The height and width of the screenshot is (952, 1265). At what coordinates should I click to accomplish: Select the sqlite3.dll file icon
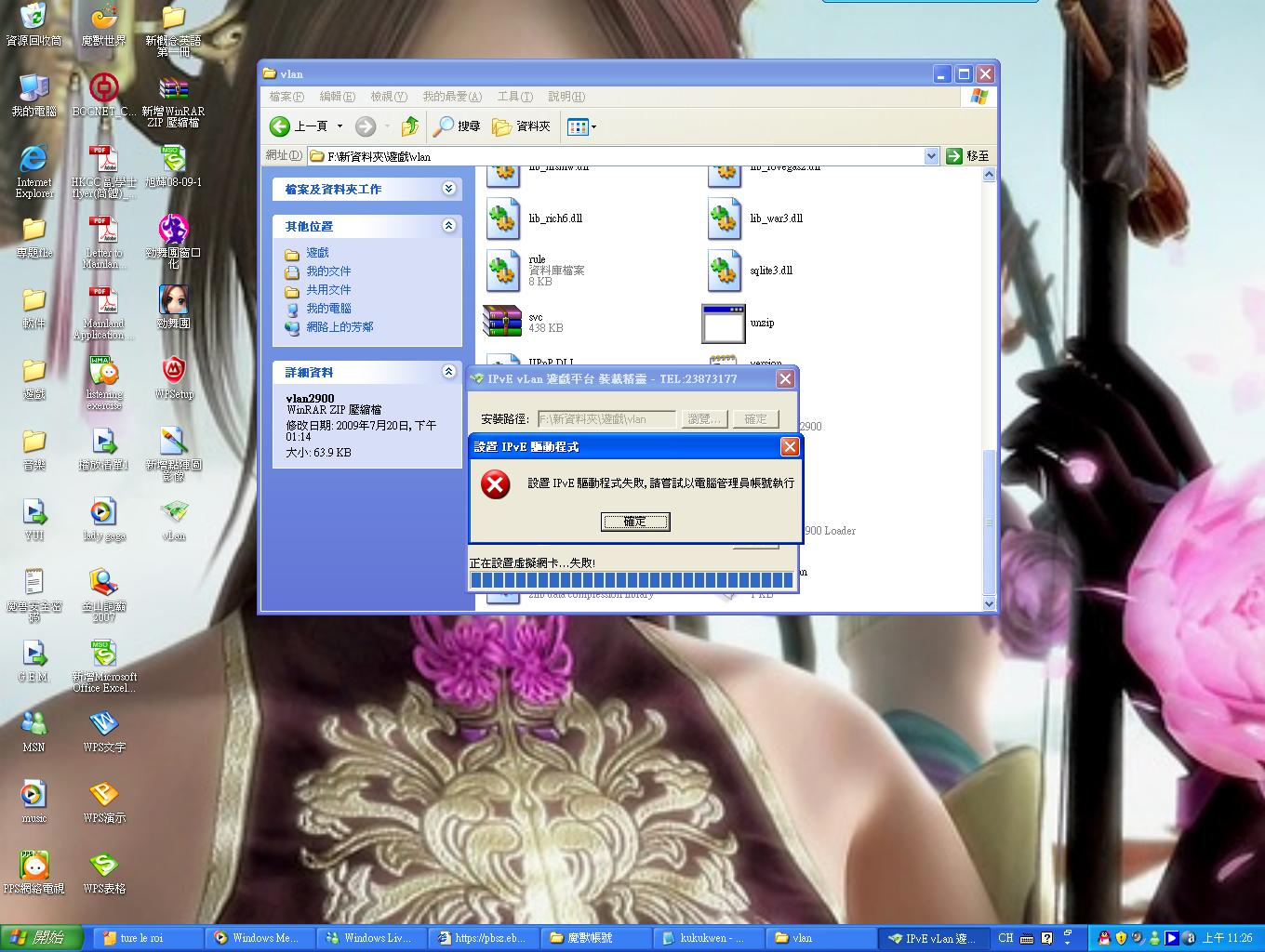click(724, 271)
